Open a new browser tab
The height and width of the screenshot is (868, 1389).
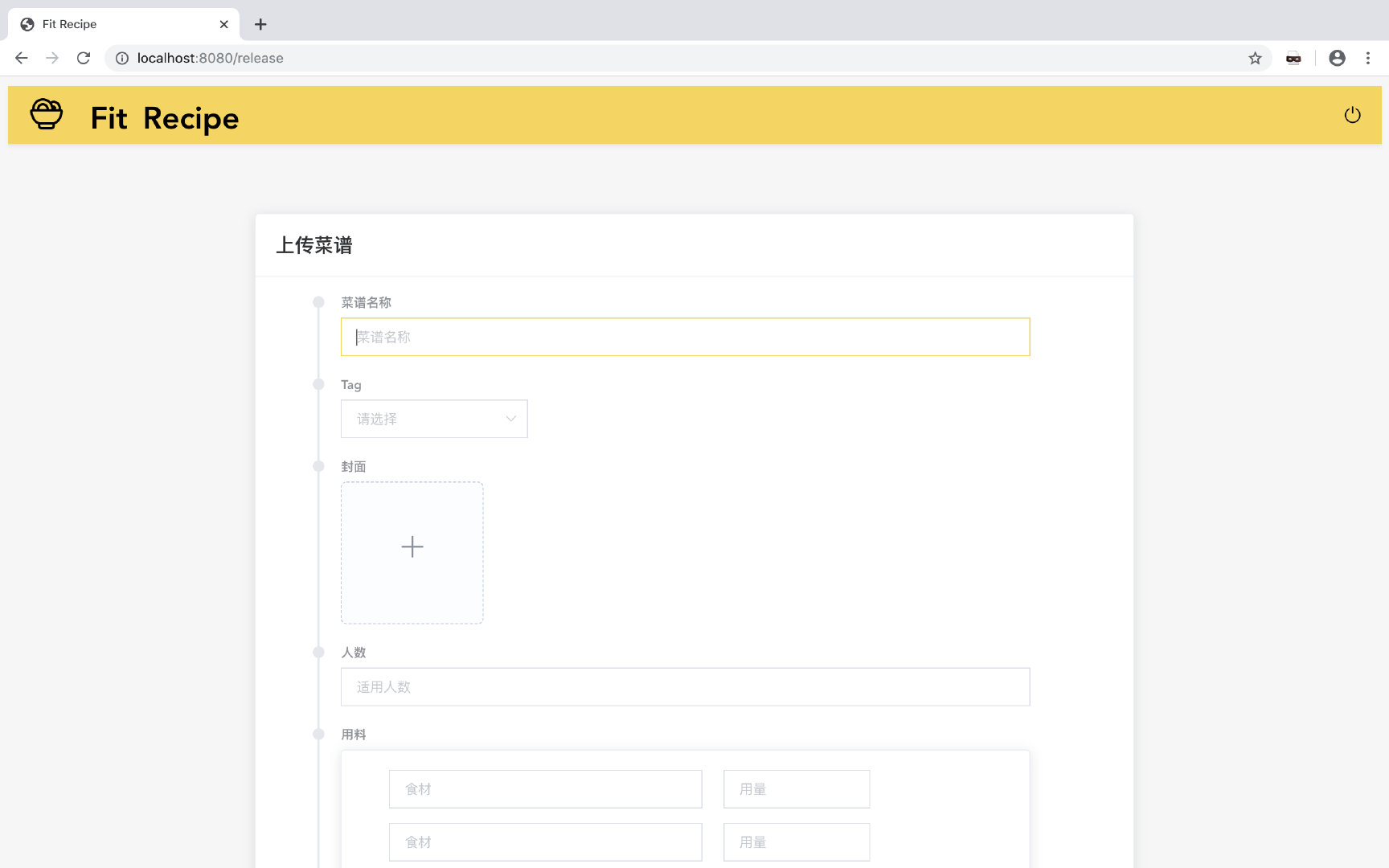(x=260, y=24)
